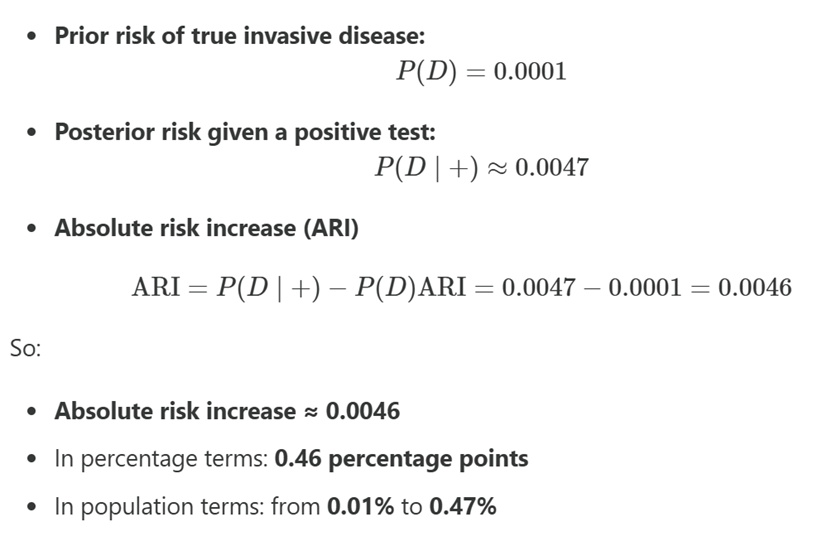Screen dimensions: 827x551
Task: Click the "Posterior risk given a positive test" heading
Action: click(x=244, y=132)
